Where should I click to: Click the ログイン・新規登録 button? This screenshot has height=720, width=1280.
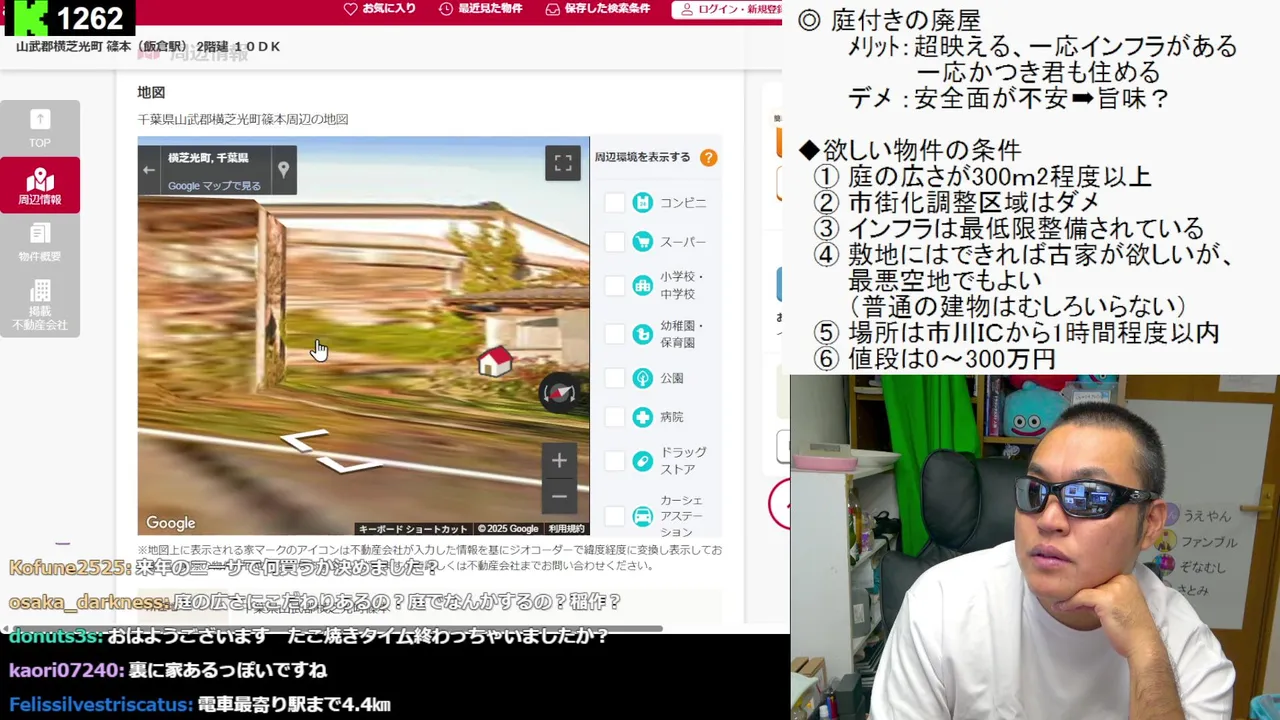pyautogui.click(x=728, y=9)
